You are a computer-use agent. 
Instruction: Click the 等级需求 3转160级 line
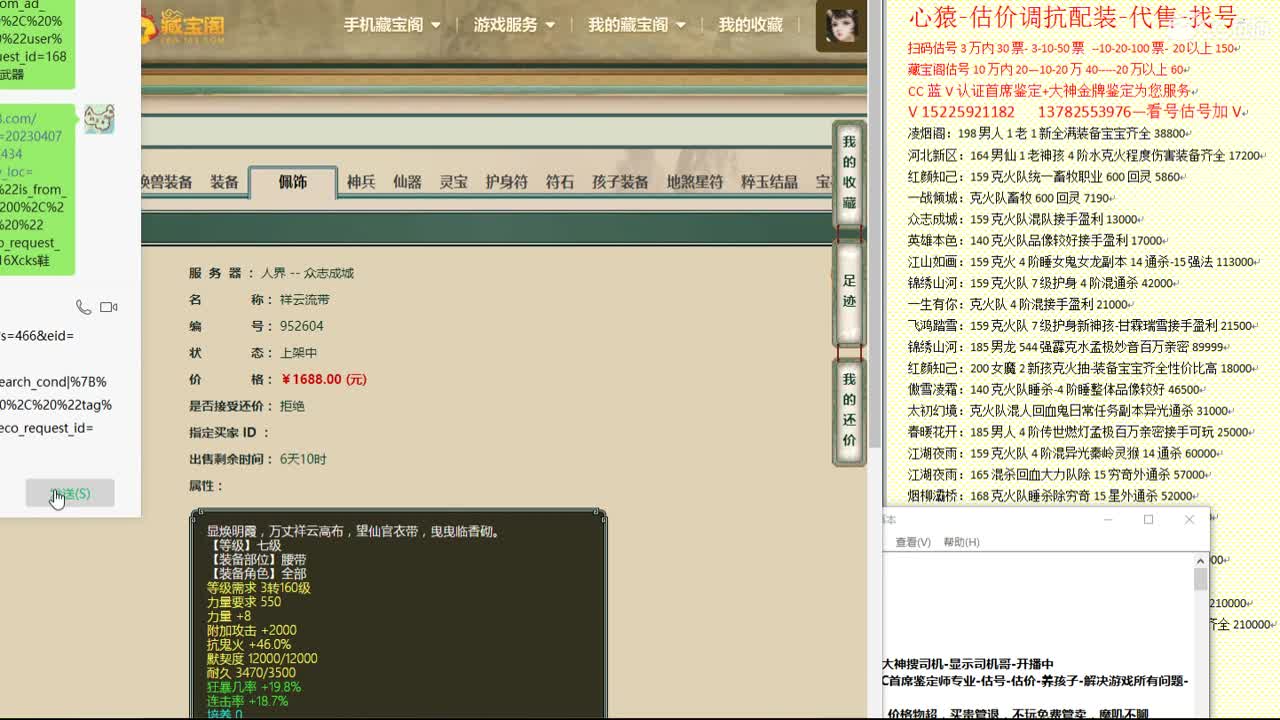pos(258,588)
